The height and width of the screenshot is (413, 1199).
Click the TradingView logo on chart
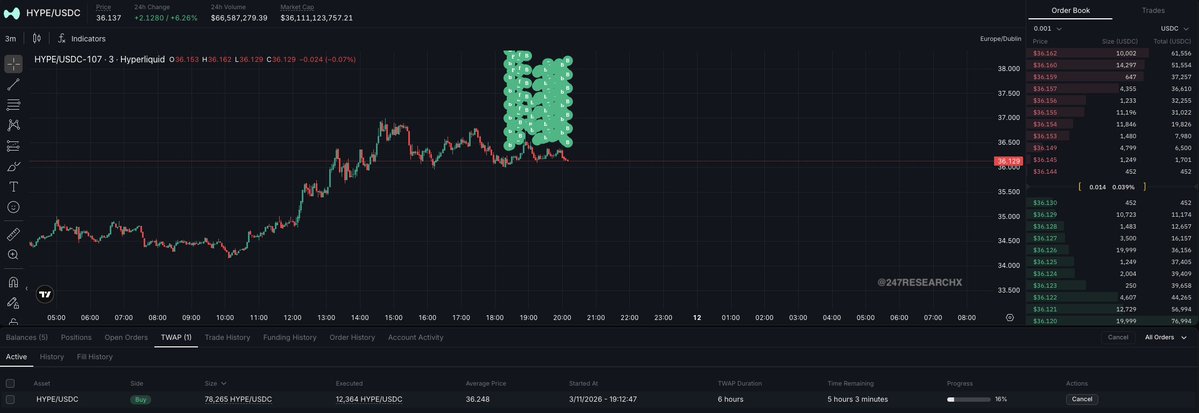[x=45, y=294]
